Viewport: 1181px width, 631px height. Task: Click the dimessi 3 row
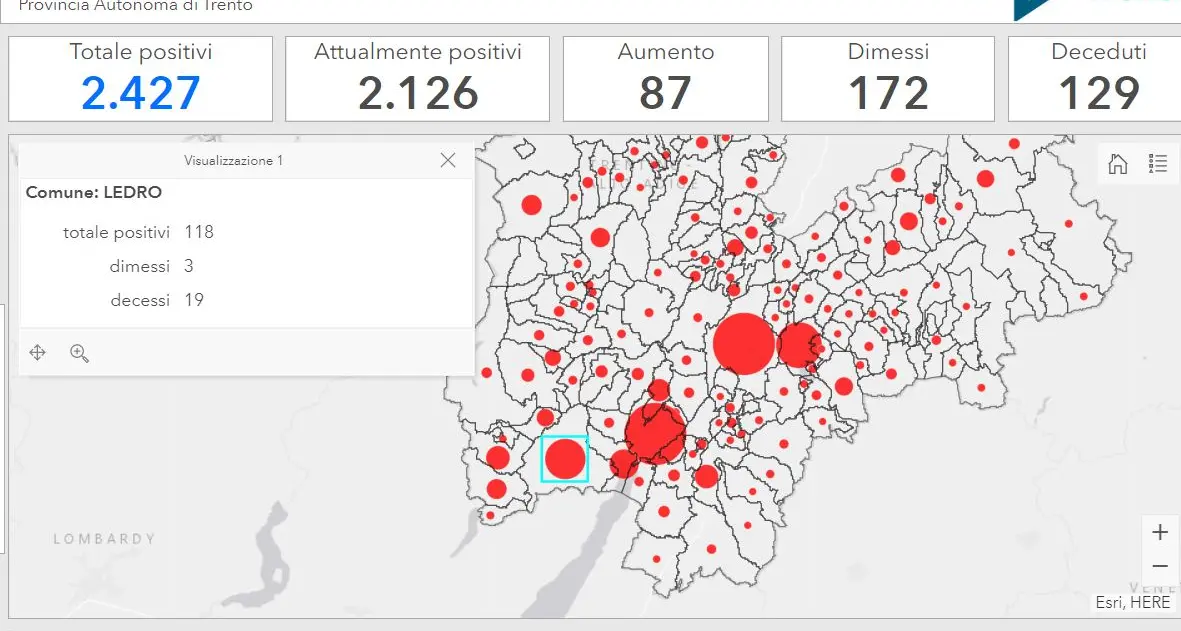151,266
